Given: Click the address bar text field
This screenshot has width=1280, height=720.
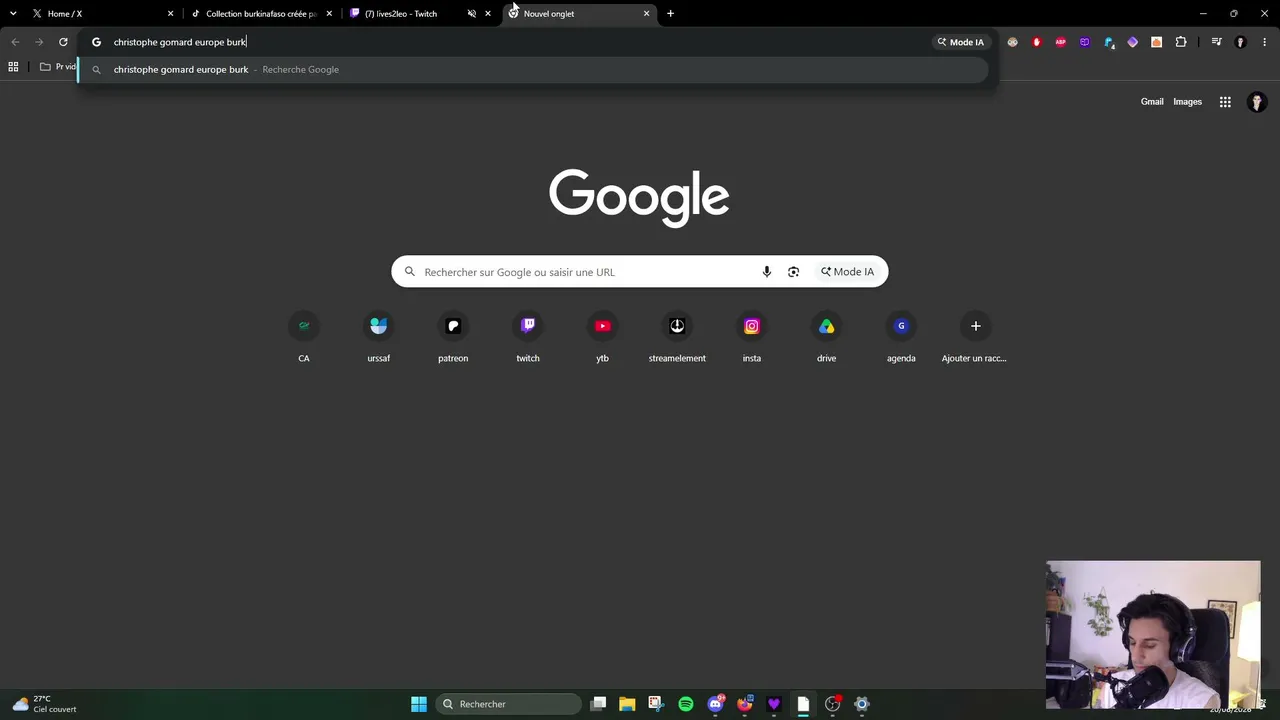Looking at the screenshot, I should 520,42.
